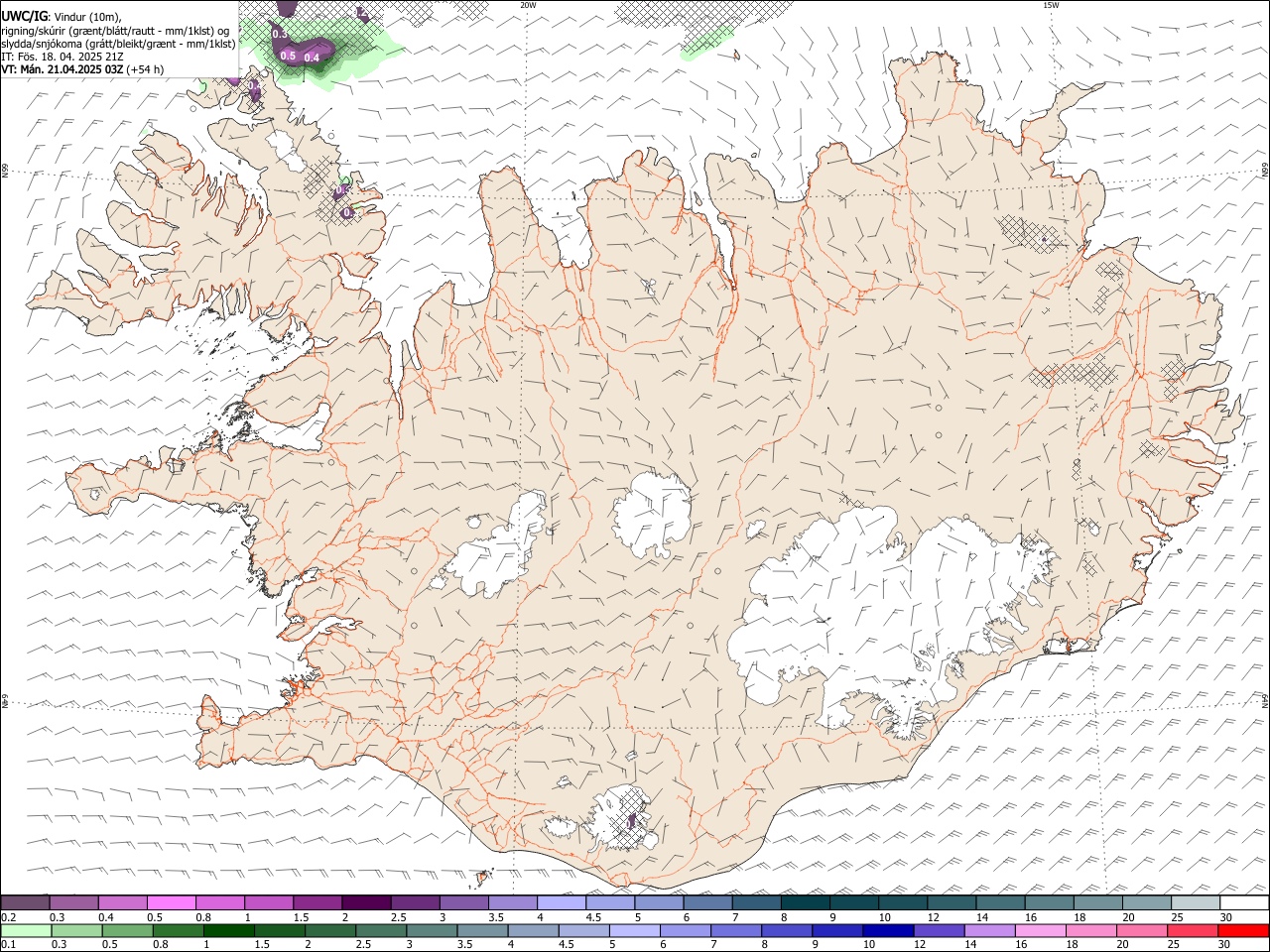Viewport: 1270px width, 952px height.
Task: Click the lower legend swatch starting at 3.5
Action: coord(482,930)
